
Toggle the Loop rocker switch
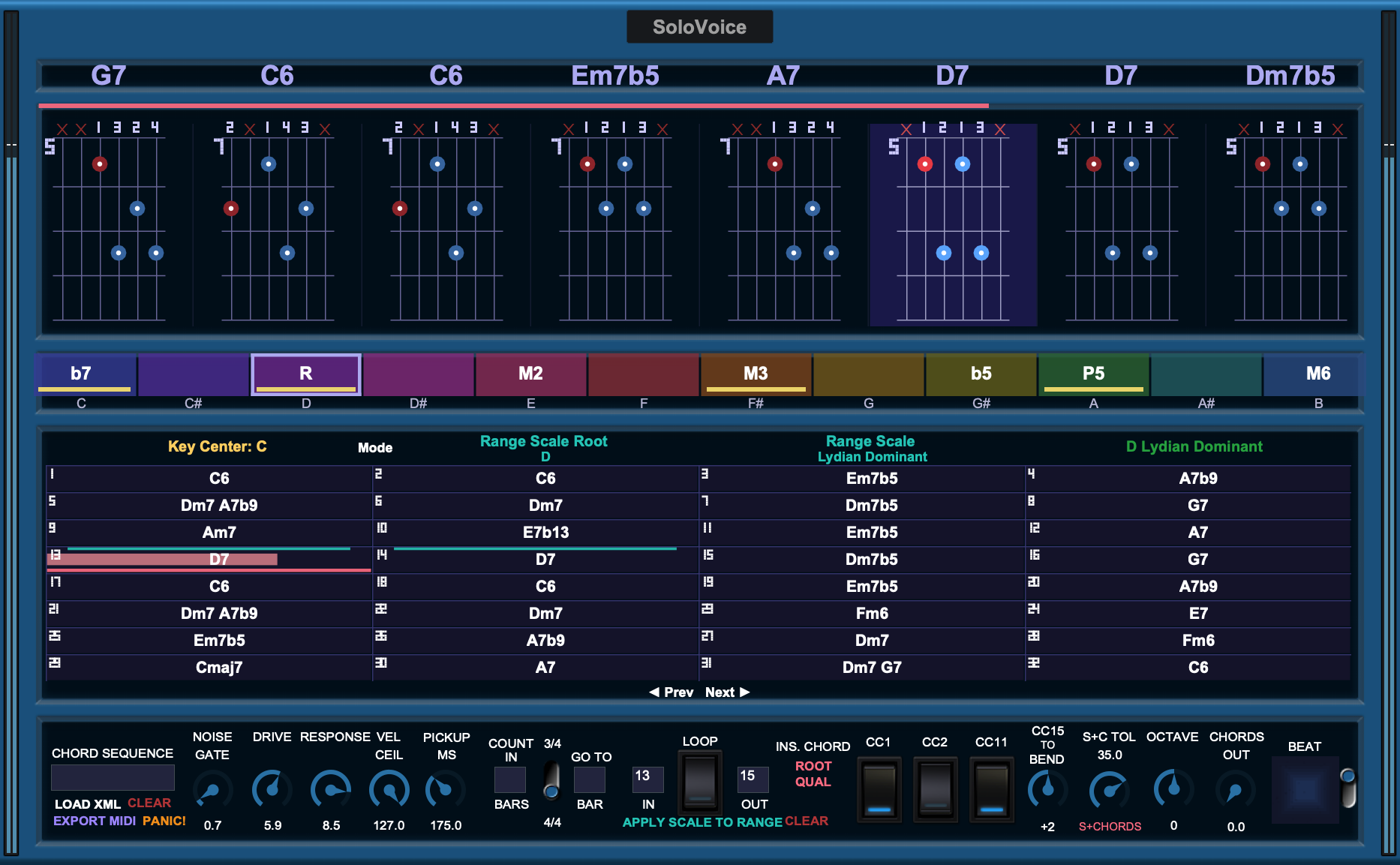coord(700,782)
